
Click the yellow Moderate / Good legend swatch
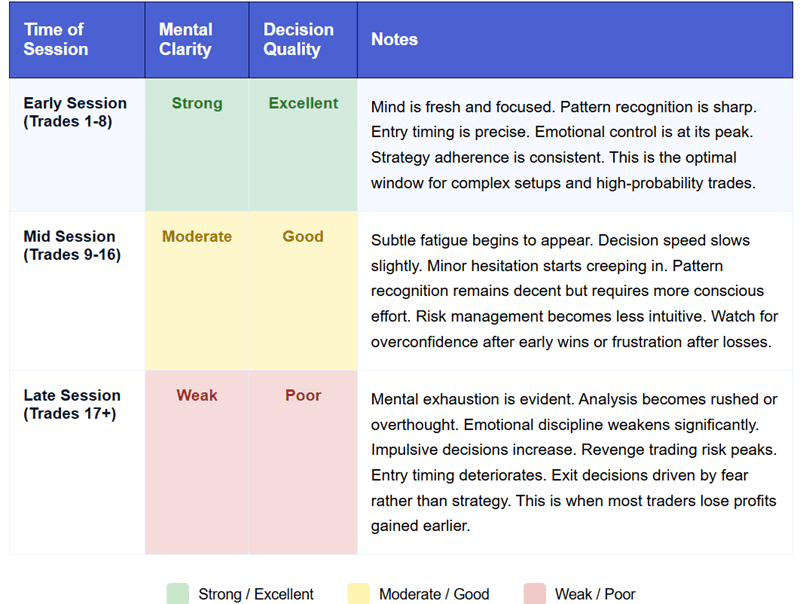[x=358, y=594]
